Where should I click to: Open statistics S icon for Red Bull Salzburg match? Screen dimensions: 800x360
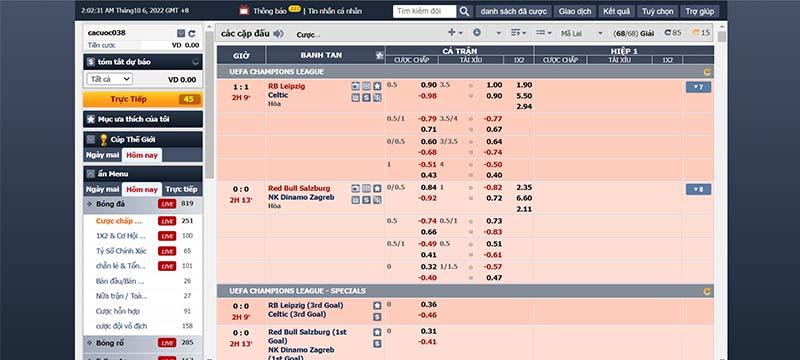[x=366, y=199]
